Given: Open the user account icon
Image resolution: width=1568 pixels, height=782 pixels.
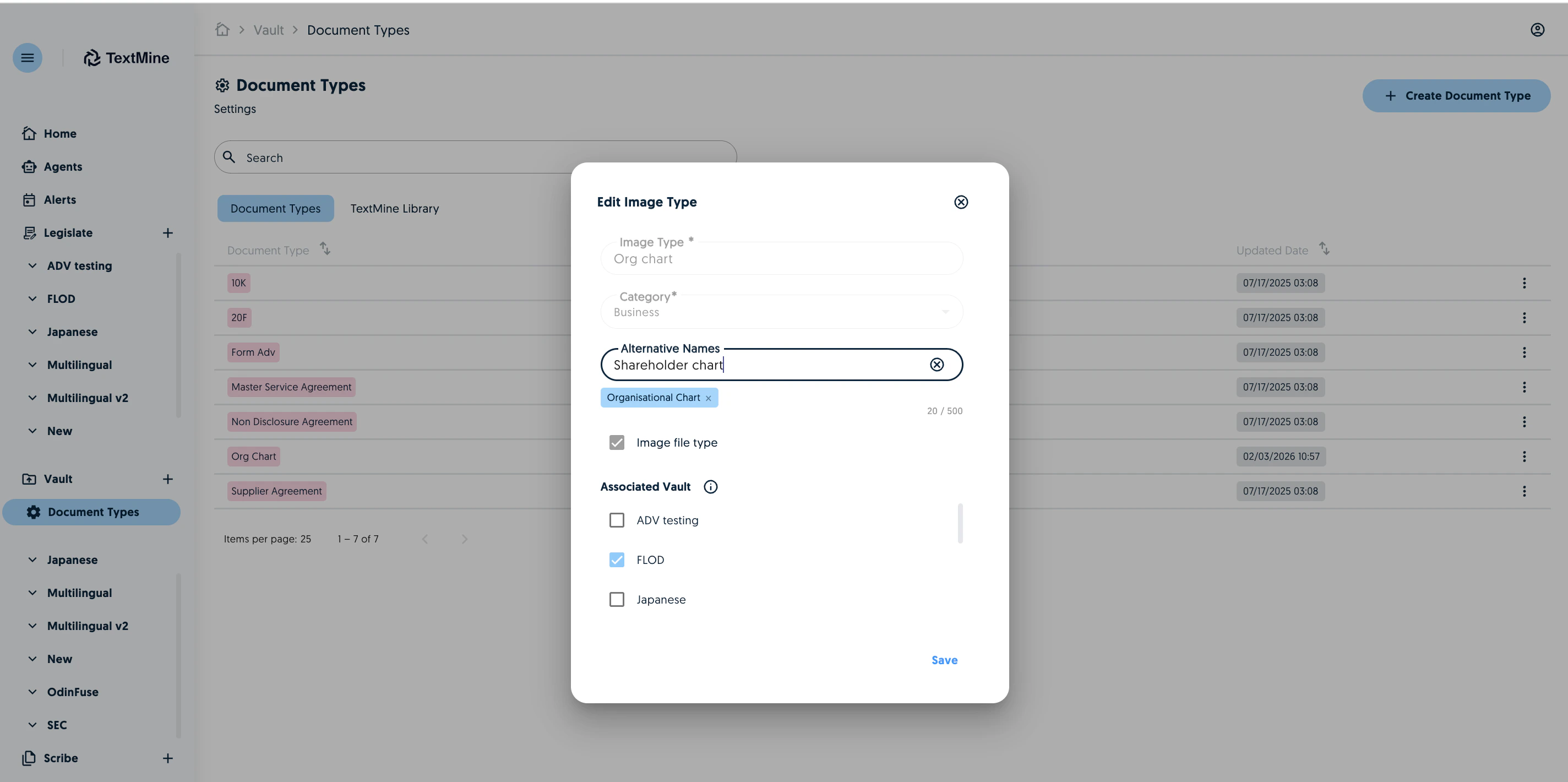Looking at the screenshot, I should point(1537,30).
